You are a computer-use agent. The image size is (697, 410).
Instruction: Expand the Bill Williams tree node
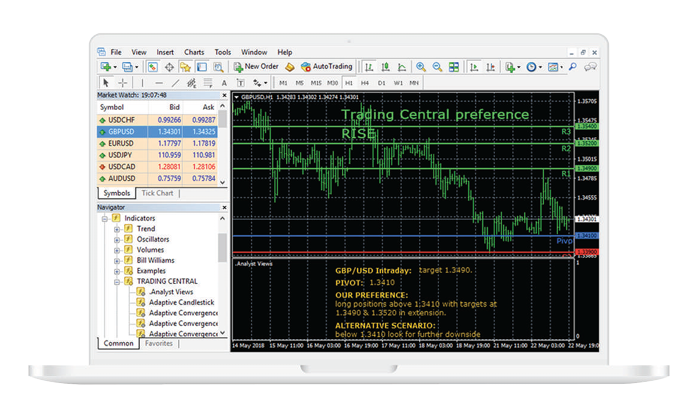(x=117, y=261)
